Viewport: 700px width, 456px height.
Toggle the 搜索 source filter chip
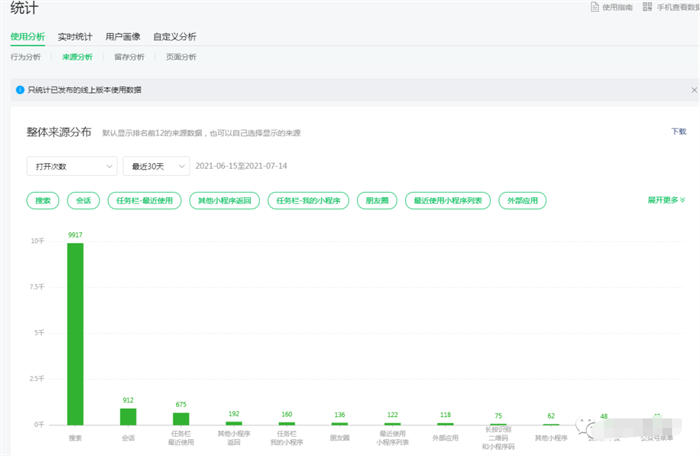click(x=43, y=201)
